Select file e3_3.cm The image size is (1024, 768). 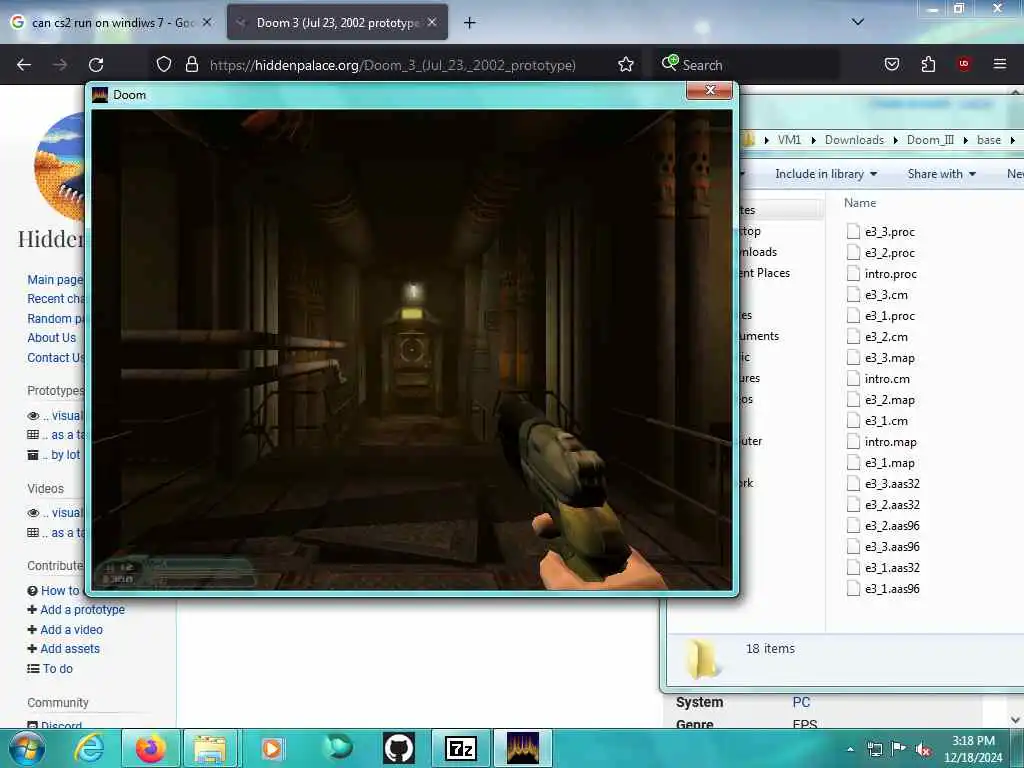[x=886, y=295]
